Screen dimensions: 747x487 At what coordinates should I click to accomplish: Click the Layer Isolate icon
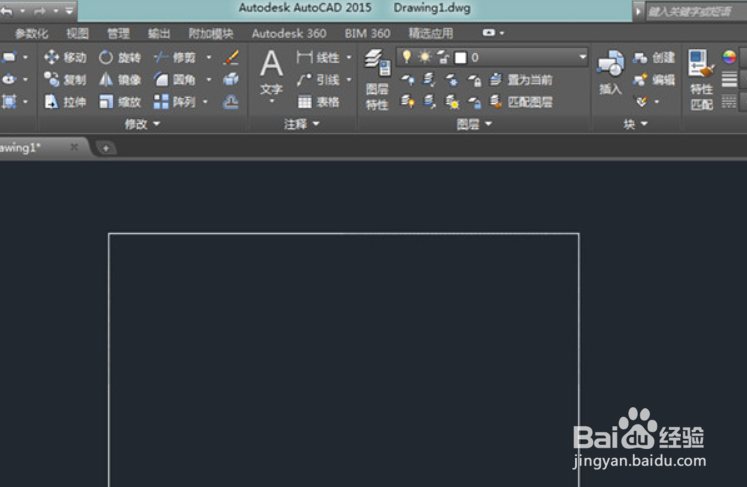[429, 80]
